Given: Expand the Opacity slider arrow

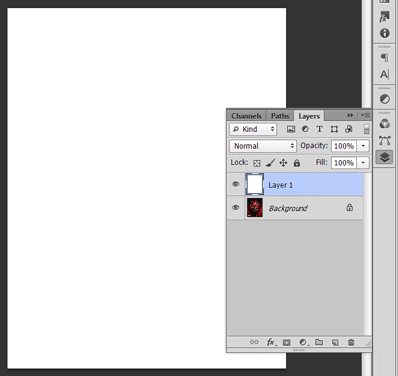Looking at the screenshot, I should (x=363, y=146).
